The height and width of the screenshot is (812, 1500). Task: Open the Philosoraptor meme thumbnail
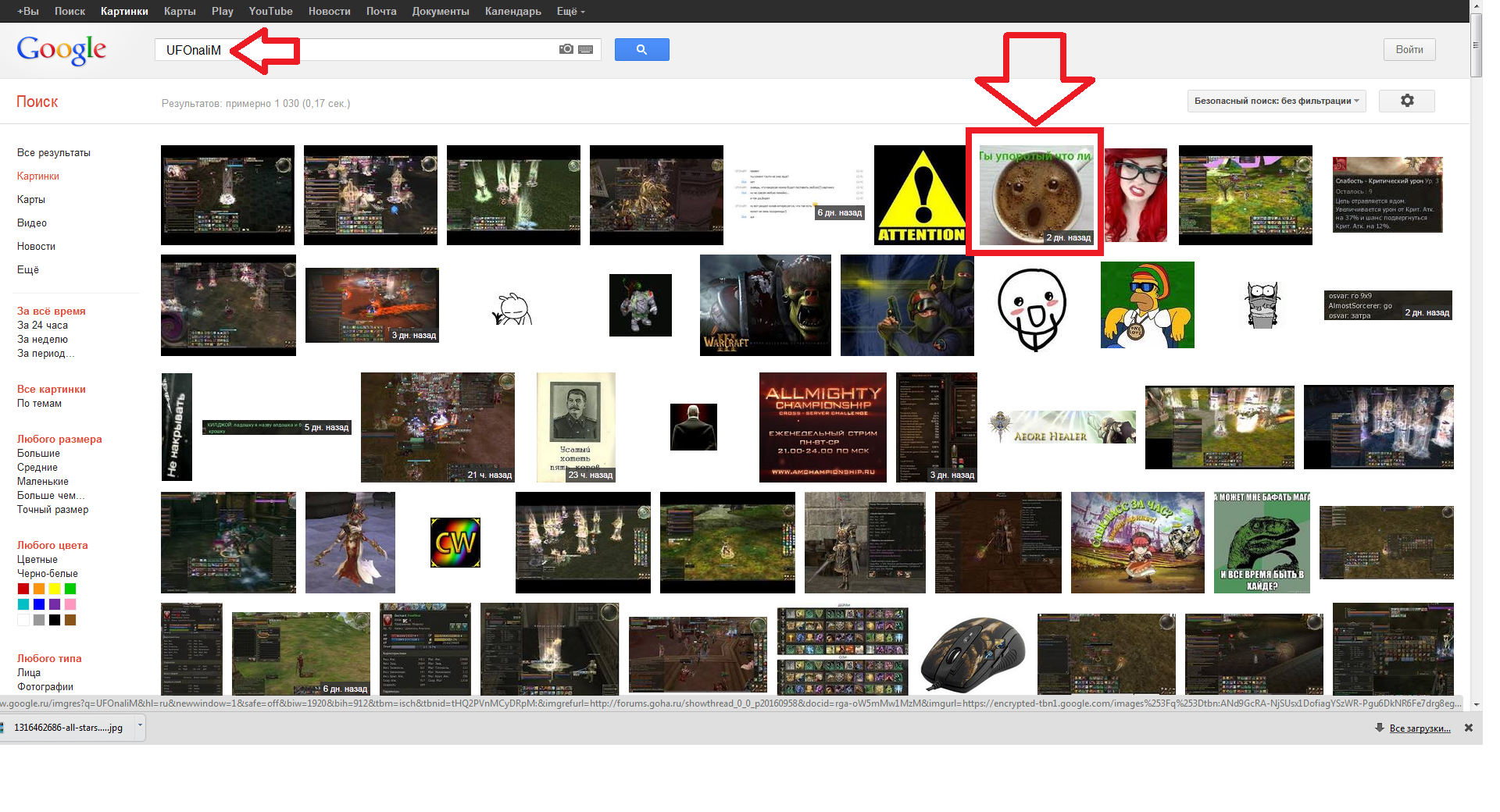click(x=1262, y=543)
